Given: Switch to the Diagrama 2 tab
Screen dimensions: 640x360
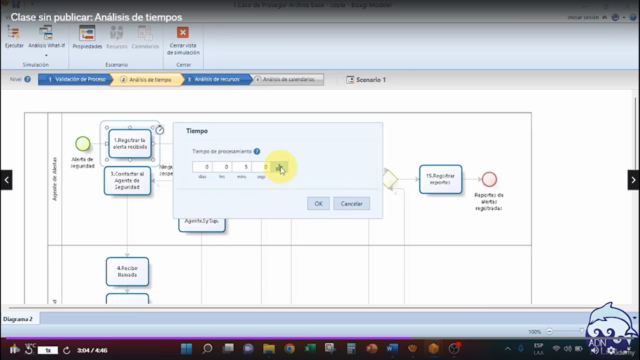Looking at the screenshot, I should [18, 319].
